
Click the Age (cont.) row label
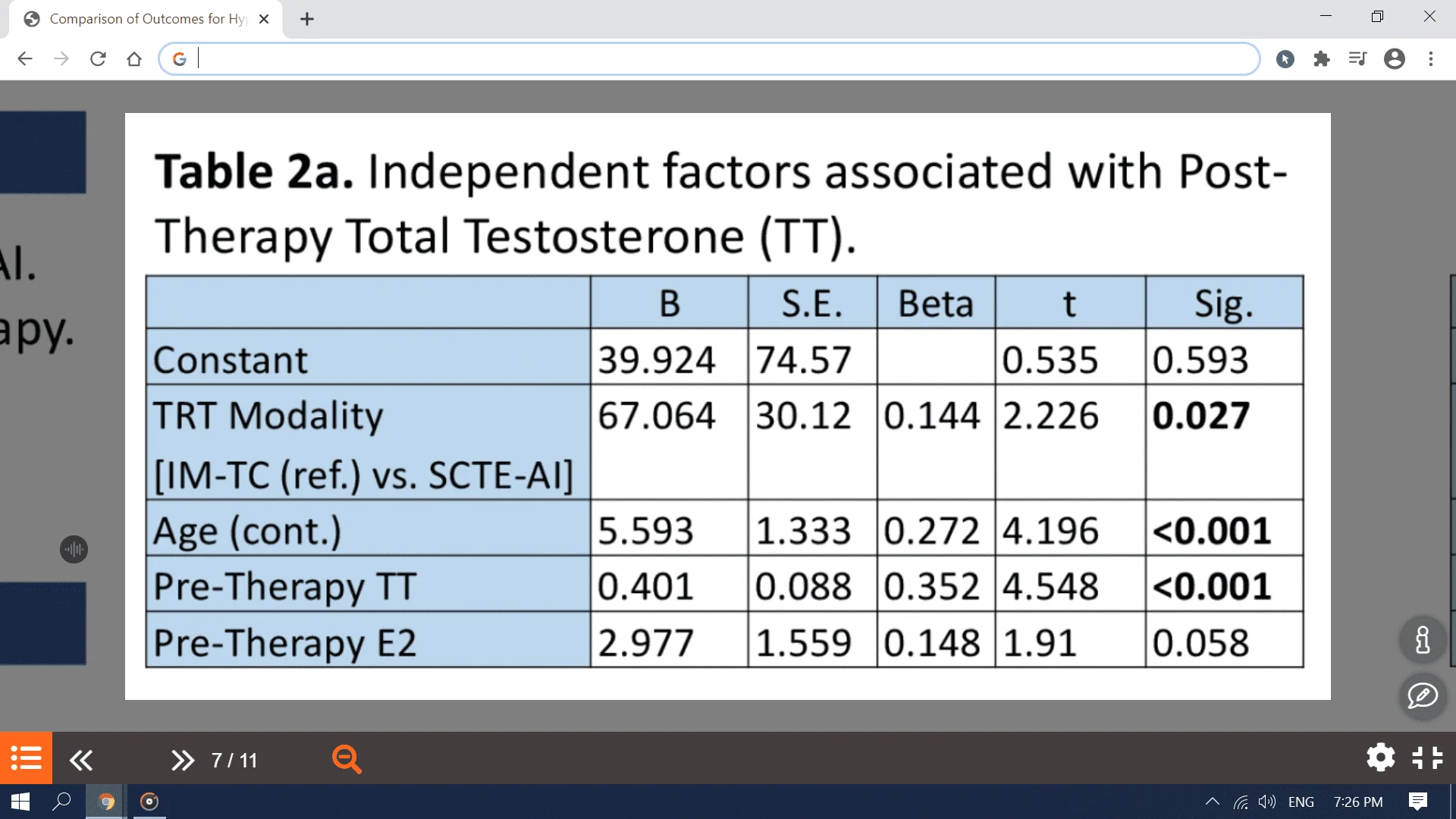(x=247, y=531)
